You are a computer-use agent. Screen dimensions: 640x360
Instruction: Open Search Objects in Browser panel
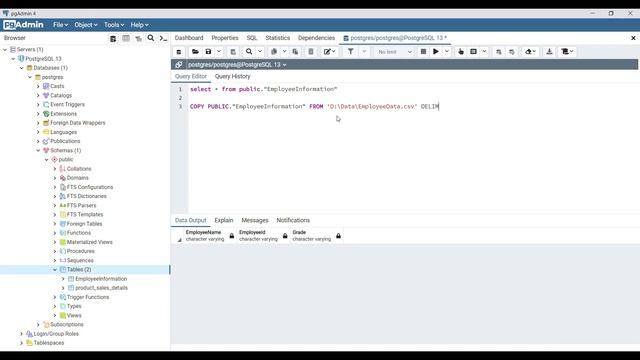coord(151,38)
